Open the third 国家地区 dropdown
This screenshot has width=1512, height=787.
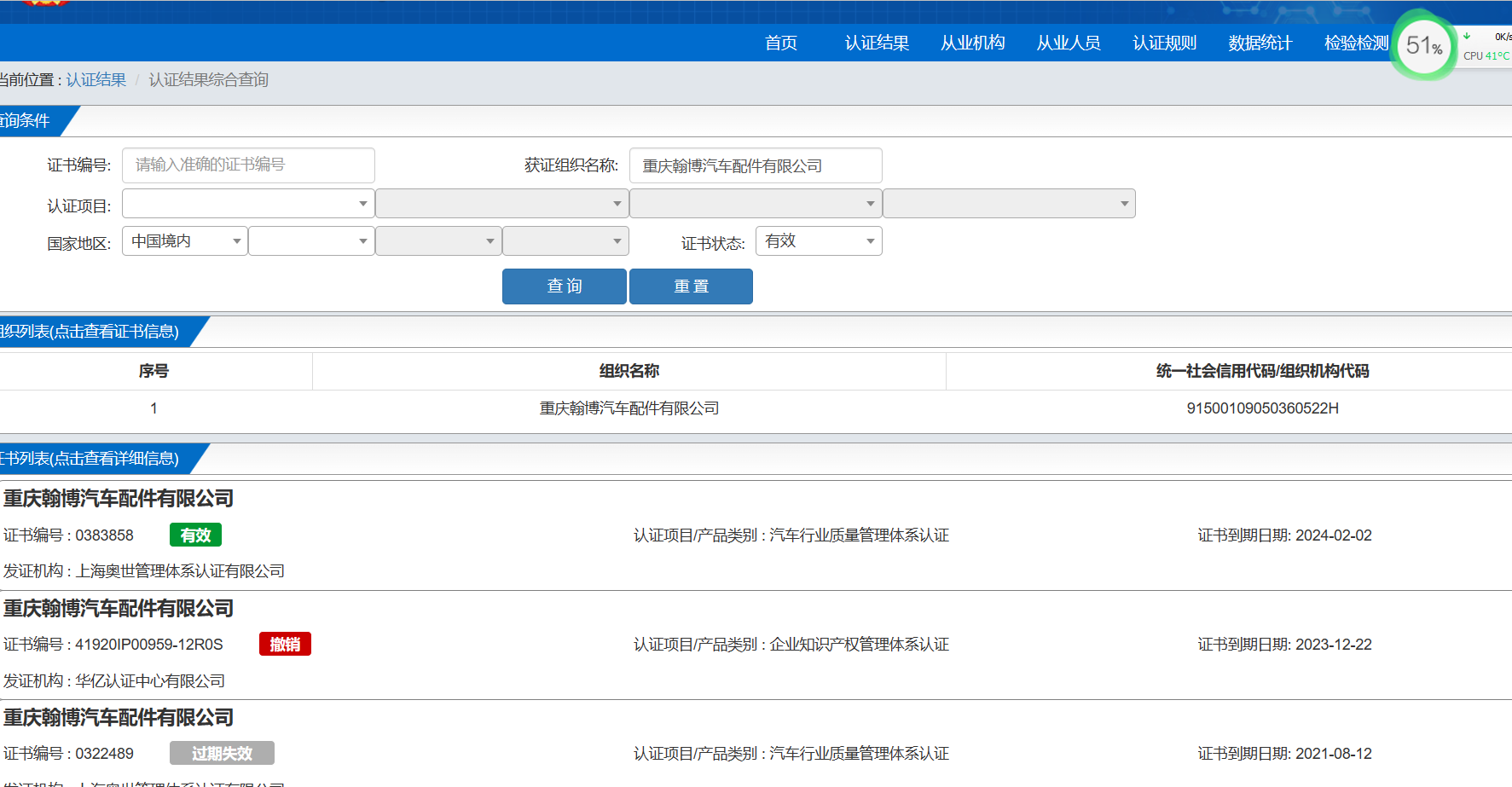(x=438, y=241)
